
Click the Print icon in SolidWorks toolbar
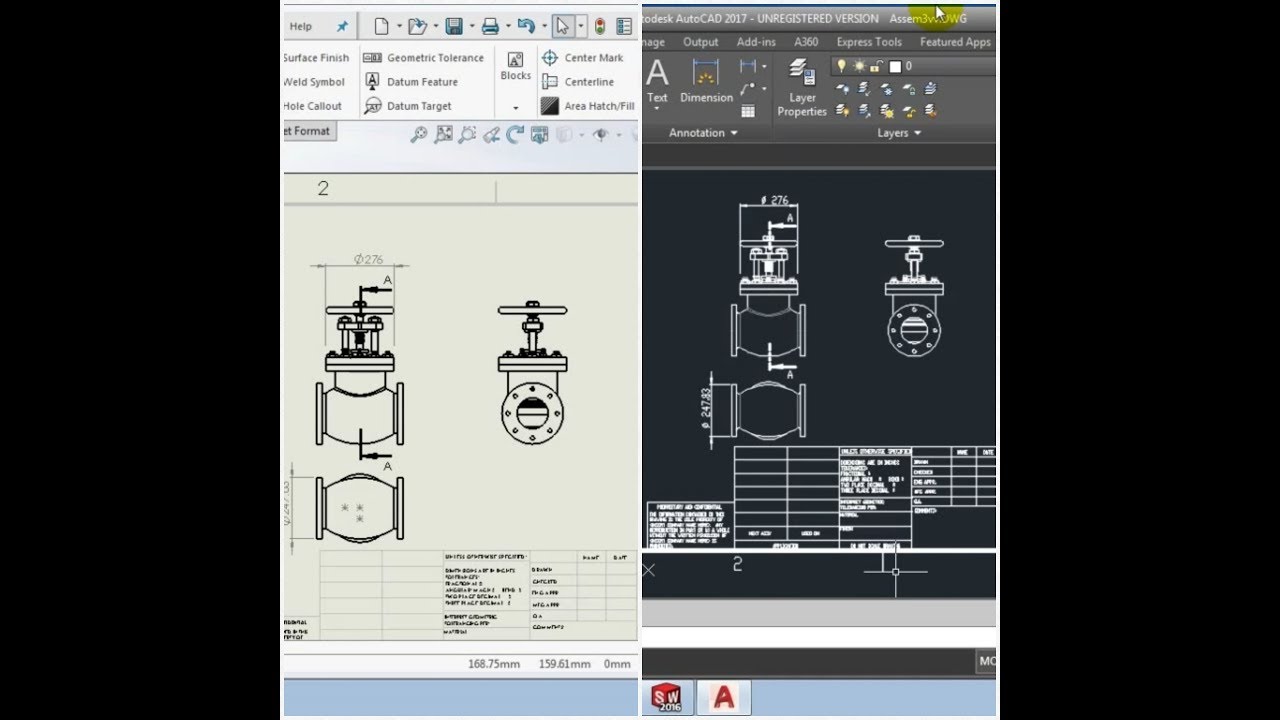(x=490, y=26)
